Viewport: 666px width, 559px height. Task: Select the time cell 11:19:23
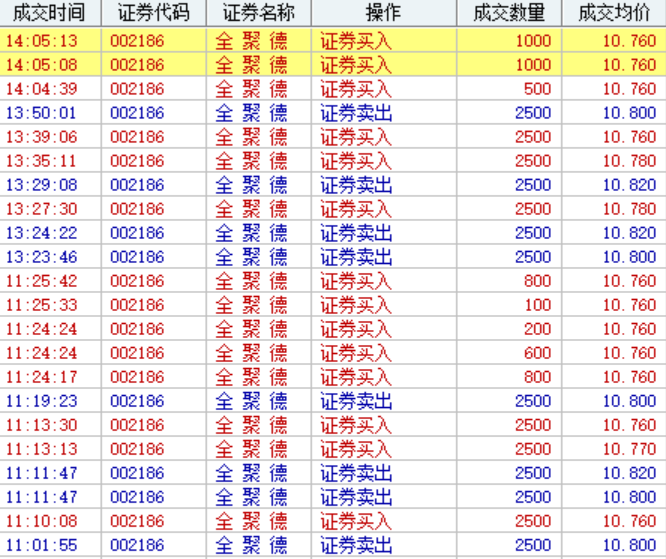click(42, 401)
